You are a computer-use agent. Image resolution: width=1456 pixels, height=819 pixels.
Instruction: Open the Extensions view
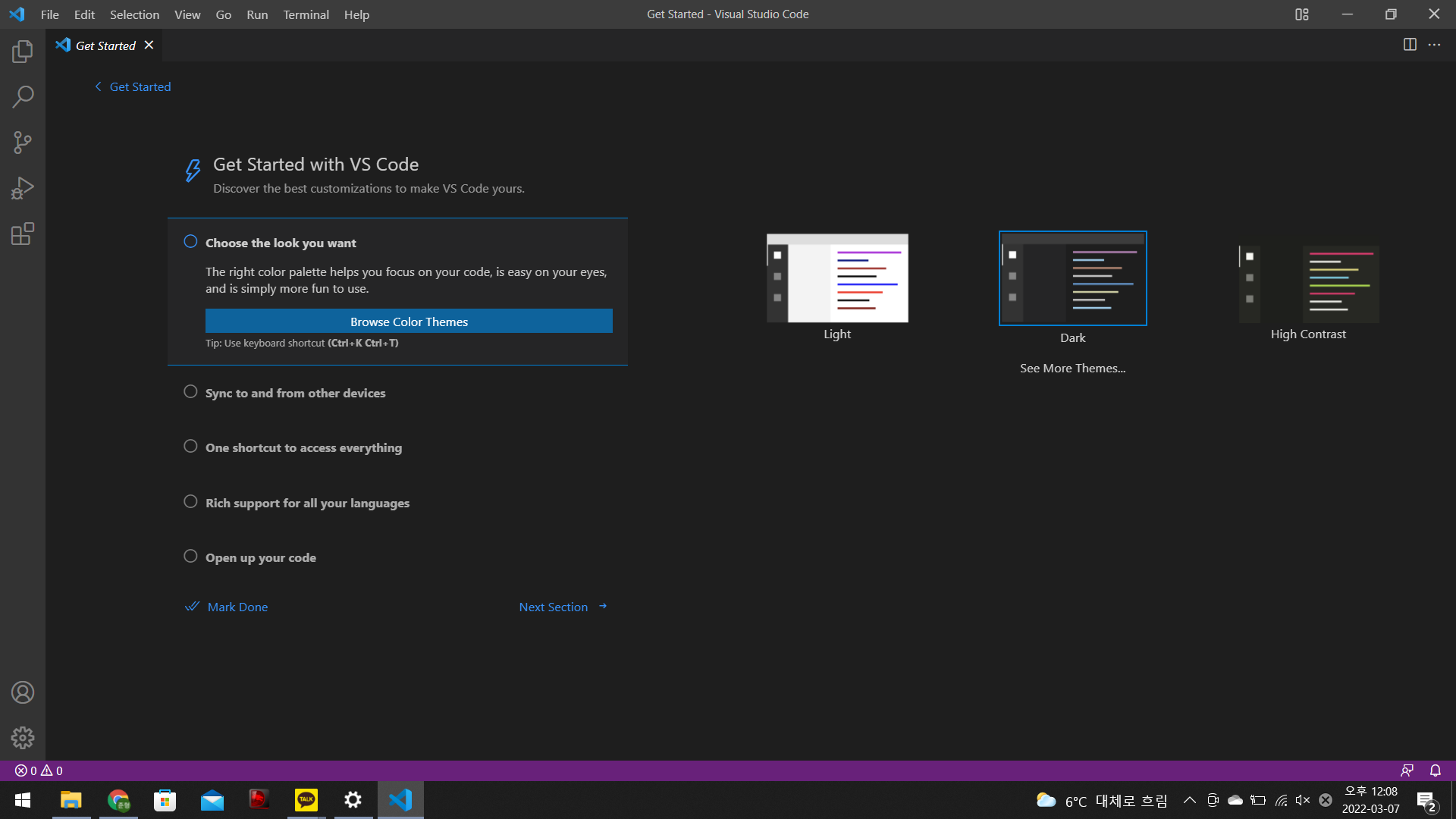point(23,234)
